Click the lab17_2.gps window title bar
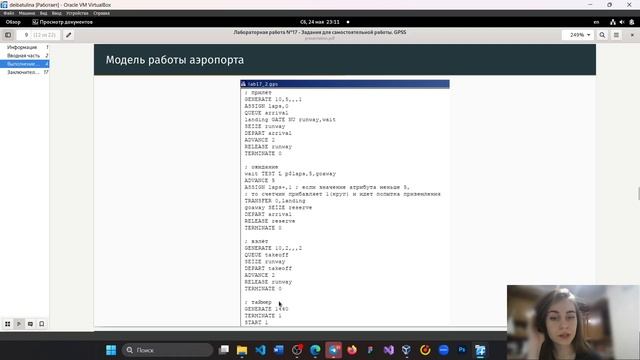The height and width of the screenshot is (360, 640). pos(345,84)
